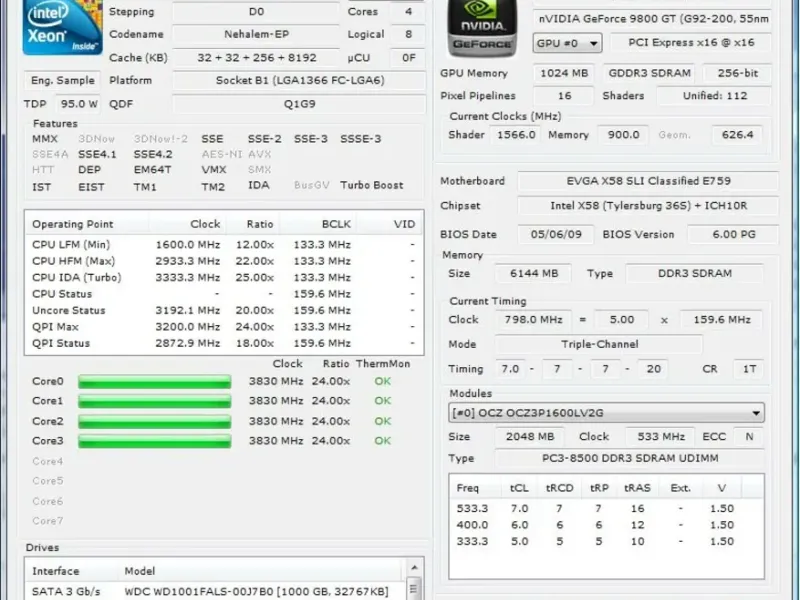800x600 pixels.
Task: Click the Drives list scroll-up arrow
Action: coord(414,567)
